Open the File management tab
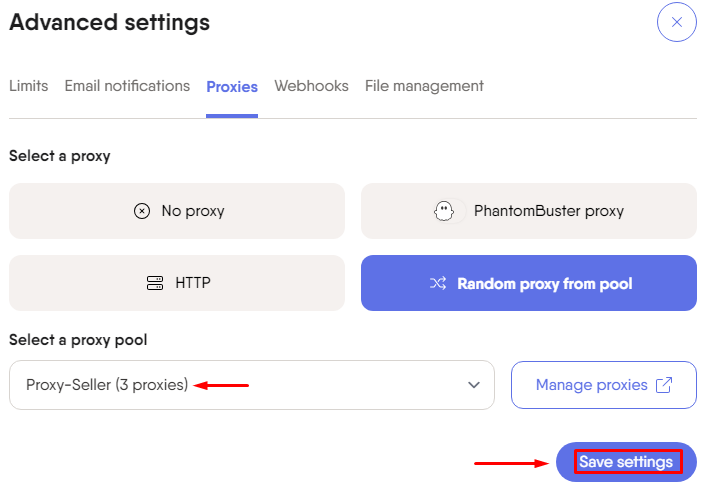The image size is (707, 489). tap(424, 86)
